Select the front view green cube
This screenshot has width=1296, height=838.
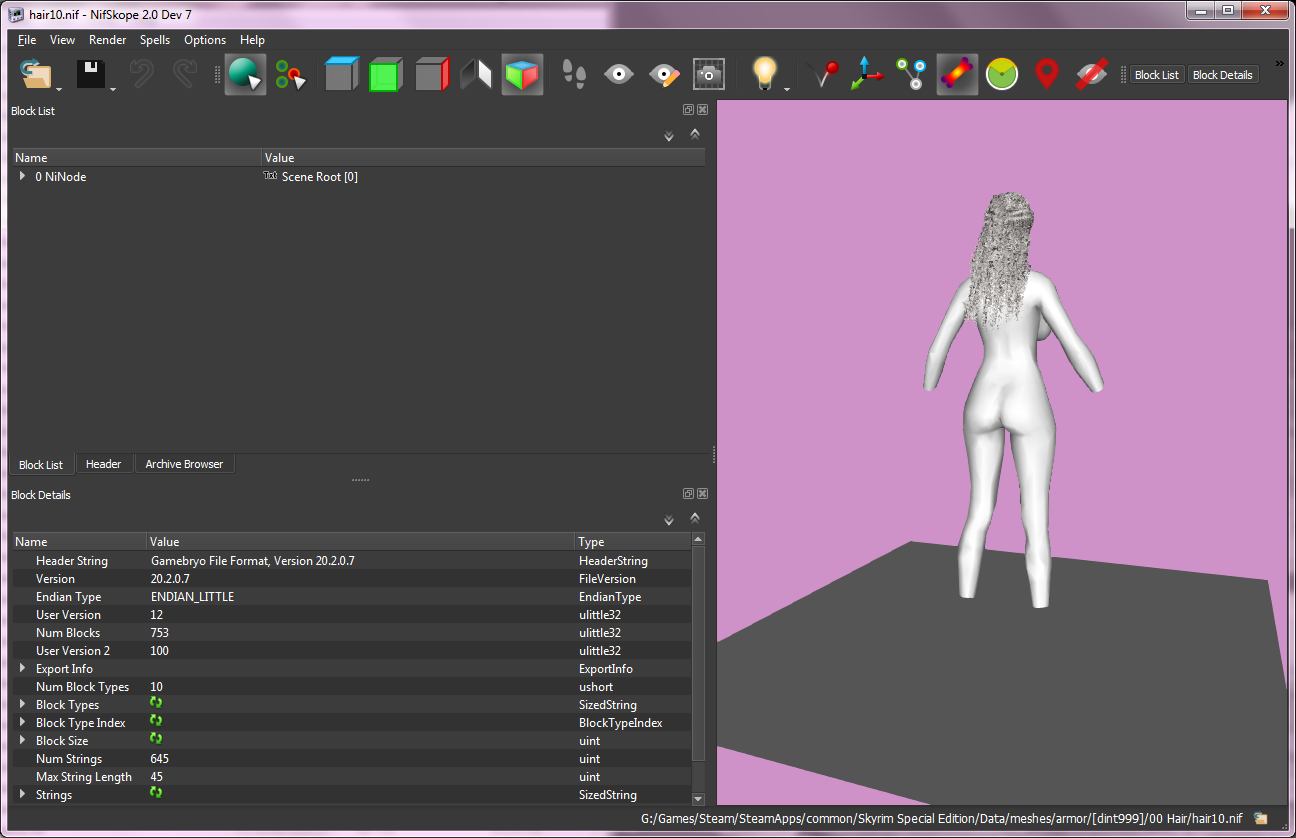coord(385,75)
